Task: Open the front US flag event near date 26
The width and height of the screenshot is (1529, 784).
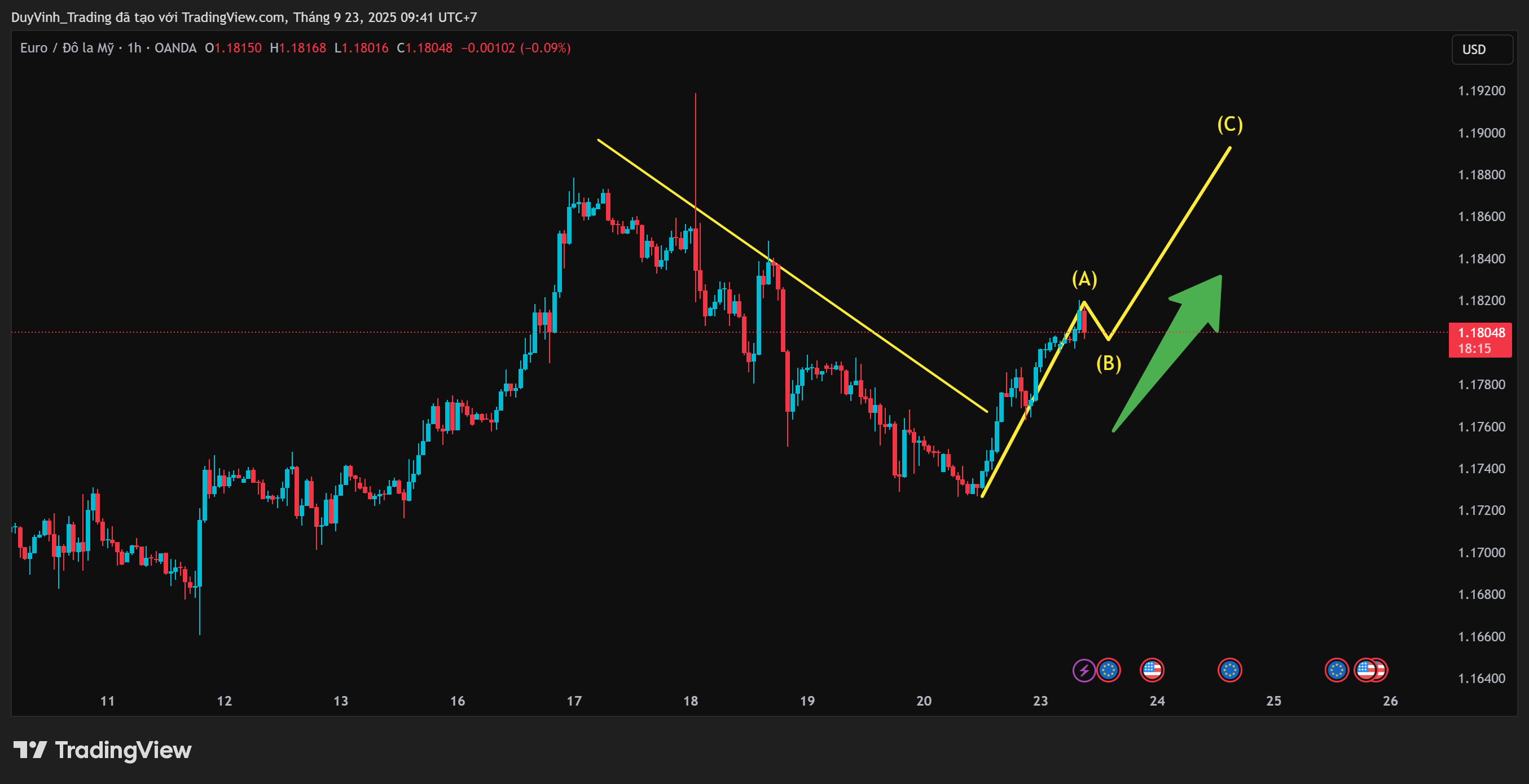Action: coord(1366,671)
